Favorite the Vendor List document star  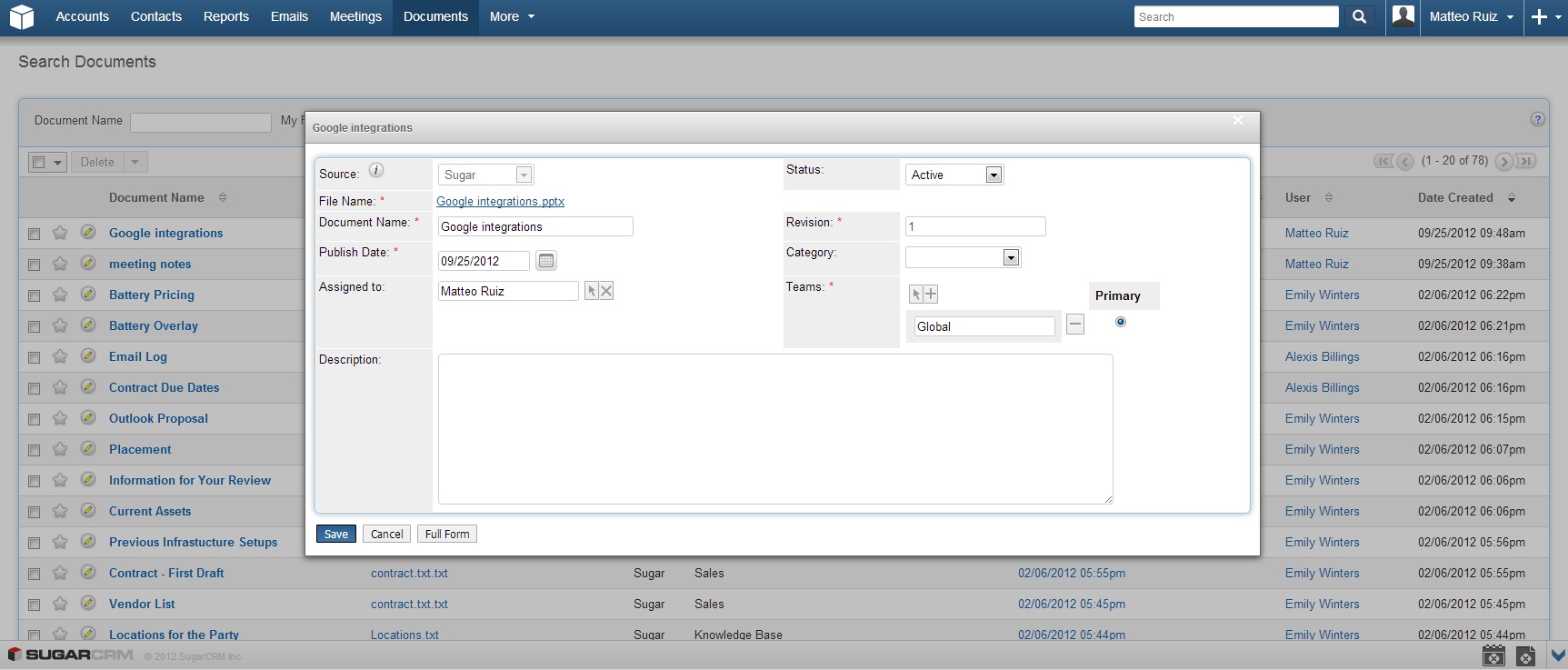[60, 604]
